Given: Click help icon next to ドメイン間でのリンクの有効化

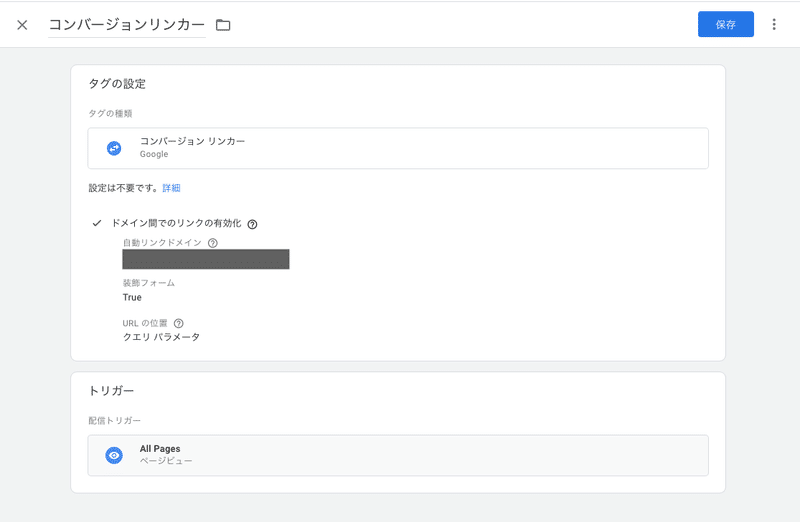Looking at the screenshot, I should pyautogui.click(x=252, y=224).
